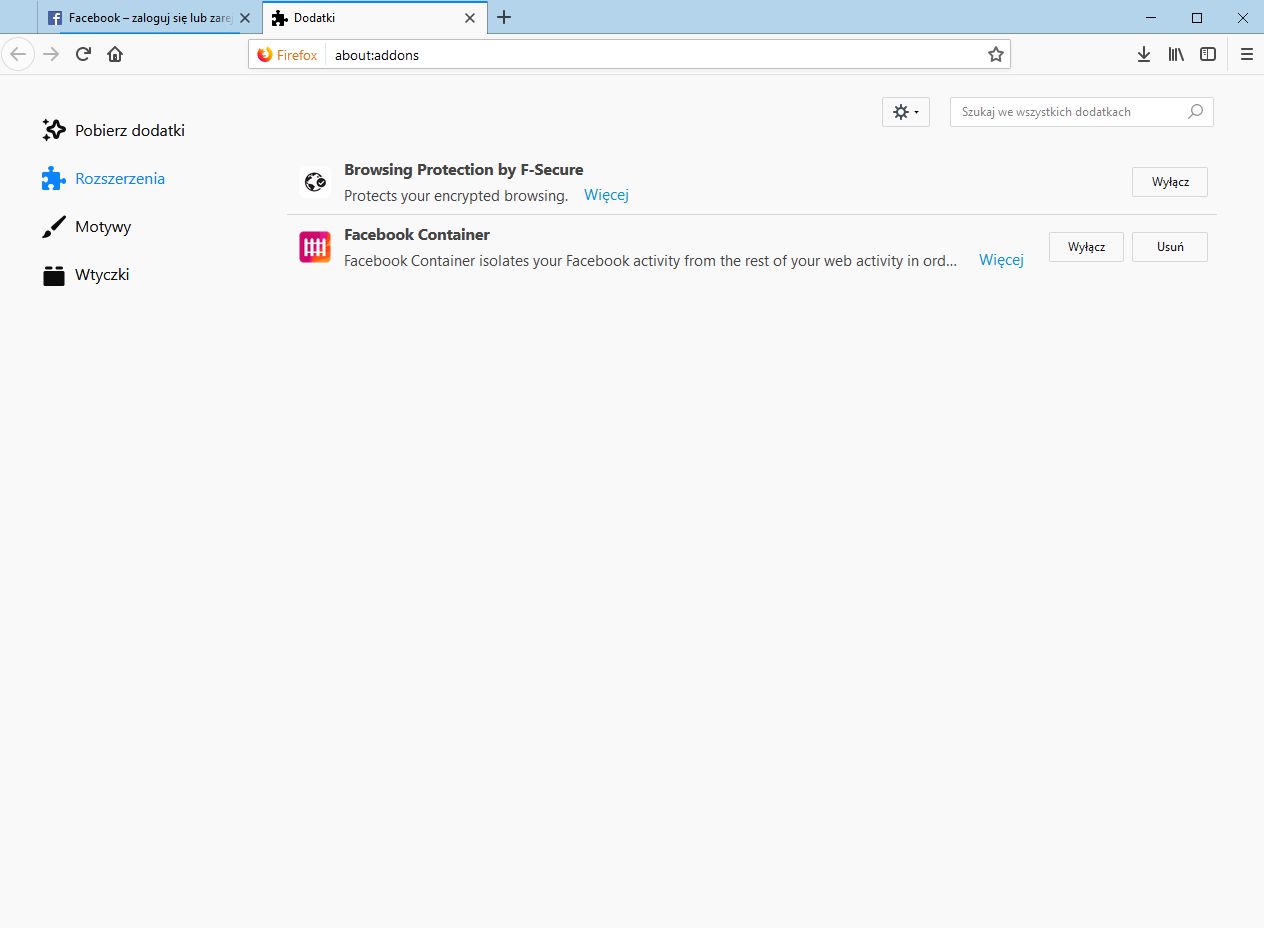Toggle the sidebar view icon
The image size is (1264, 928).
point(1208,55)
